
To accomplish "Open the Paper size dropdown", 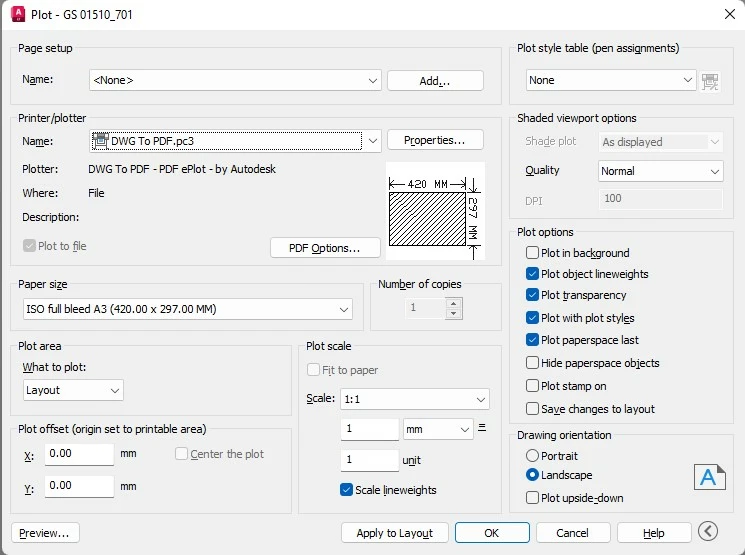I will coord(188,309).
